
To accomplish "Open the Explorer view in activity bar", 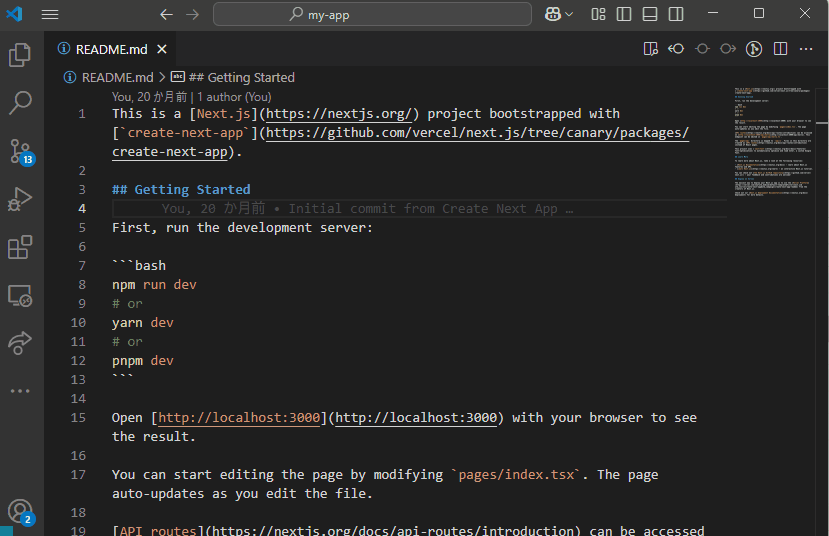I will click(20, 54).
